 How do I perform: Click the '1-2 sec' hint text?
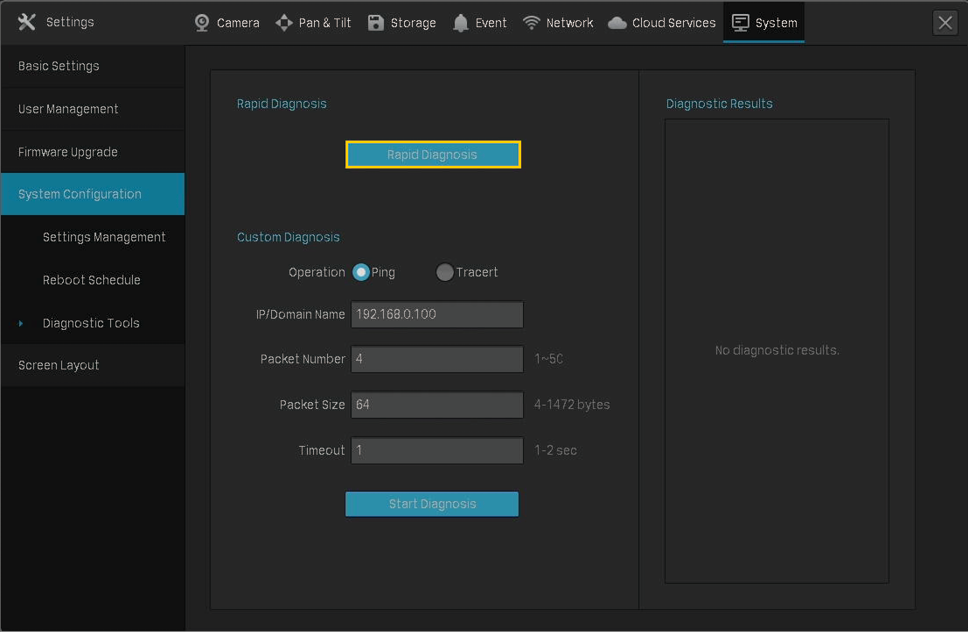pos(556,451)
